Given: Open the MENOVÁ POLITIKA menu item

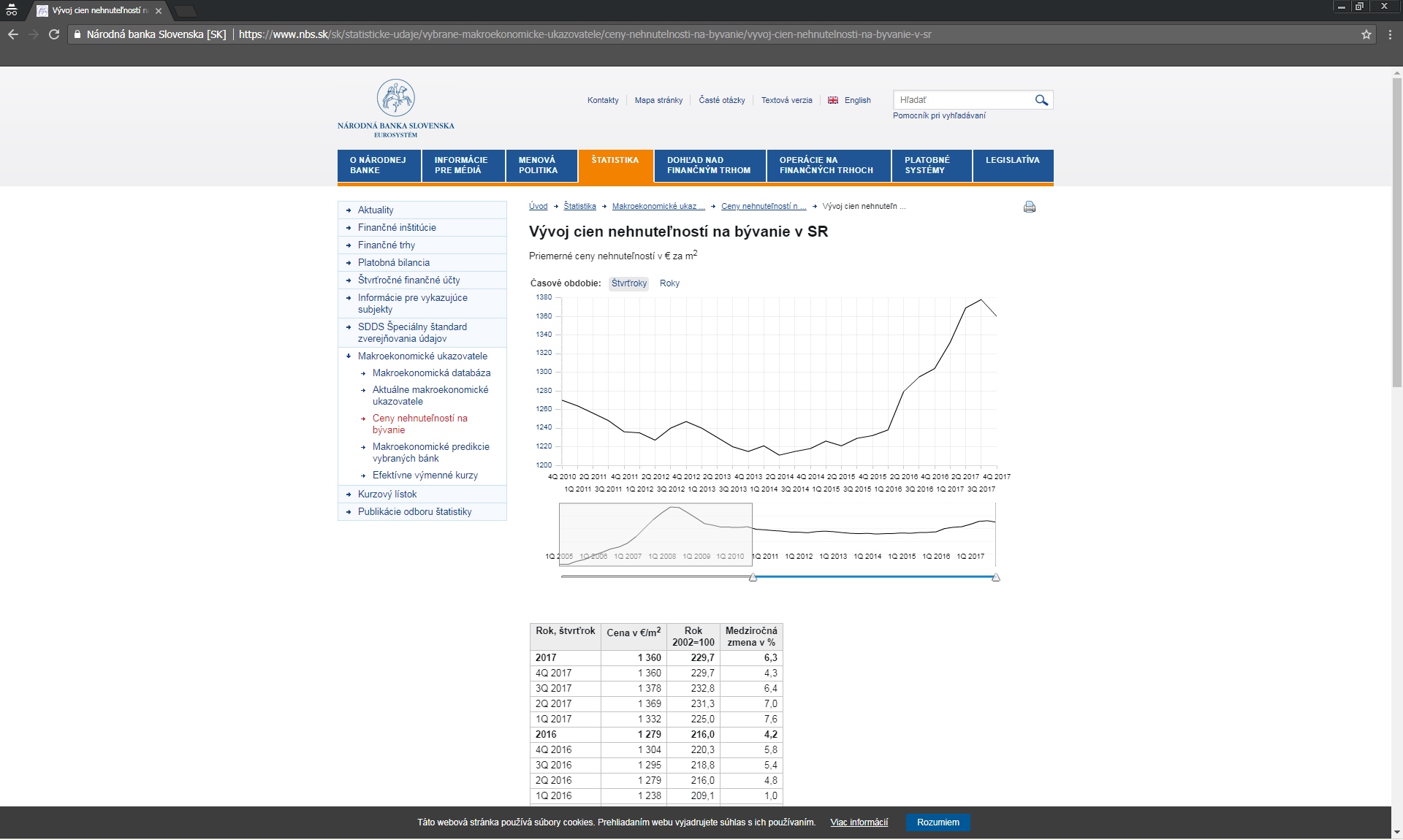Looking at the screenshot, I should tap(538, 165).
